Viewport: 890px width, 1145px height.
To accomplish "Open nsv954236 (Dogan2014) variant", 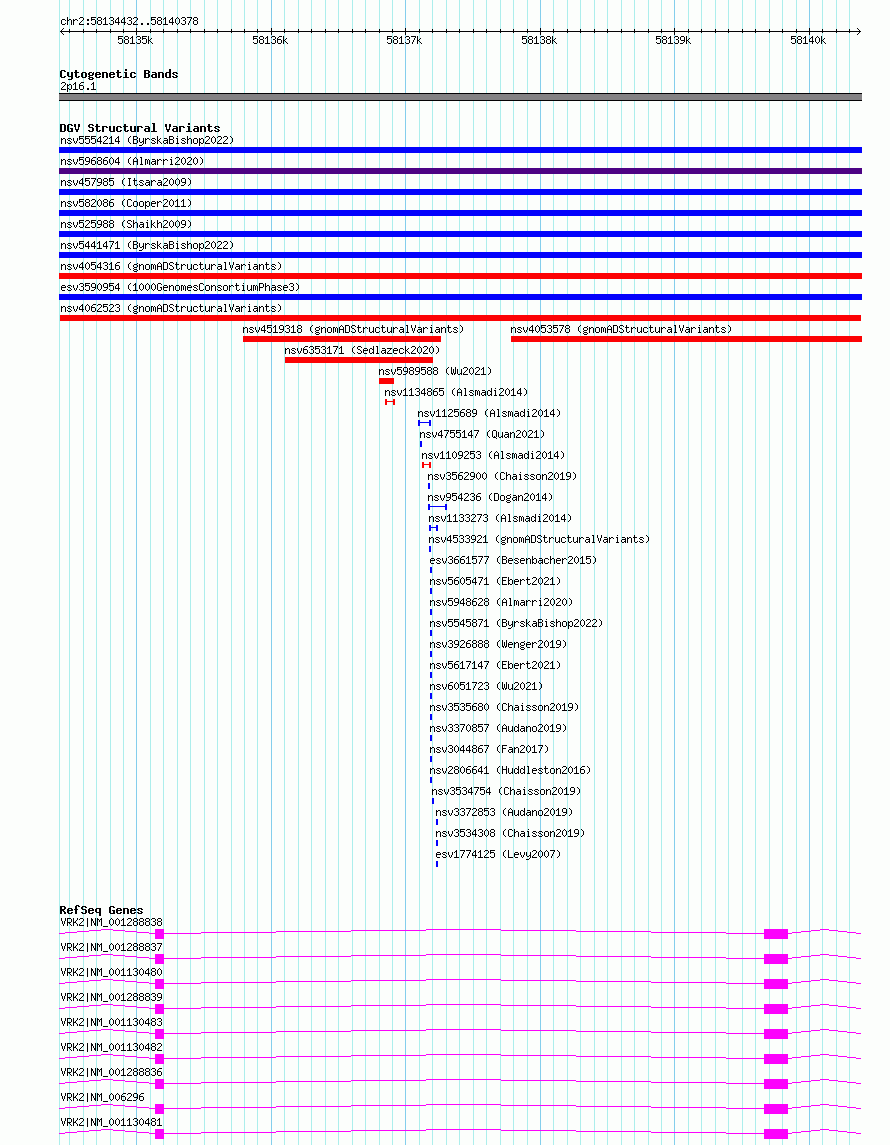I will [x=491, y=497].
